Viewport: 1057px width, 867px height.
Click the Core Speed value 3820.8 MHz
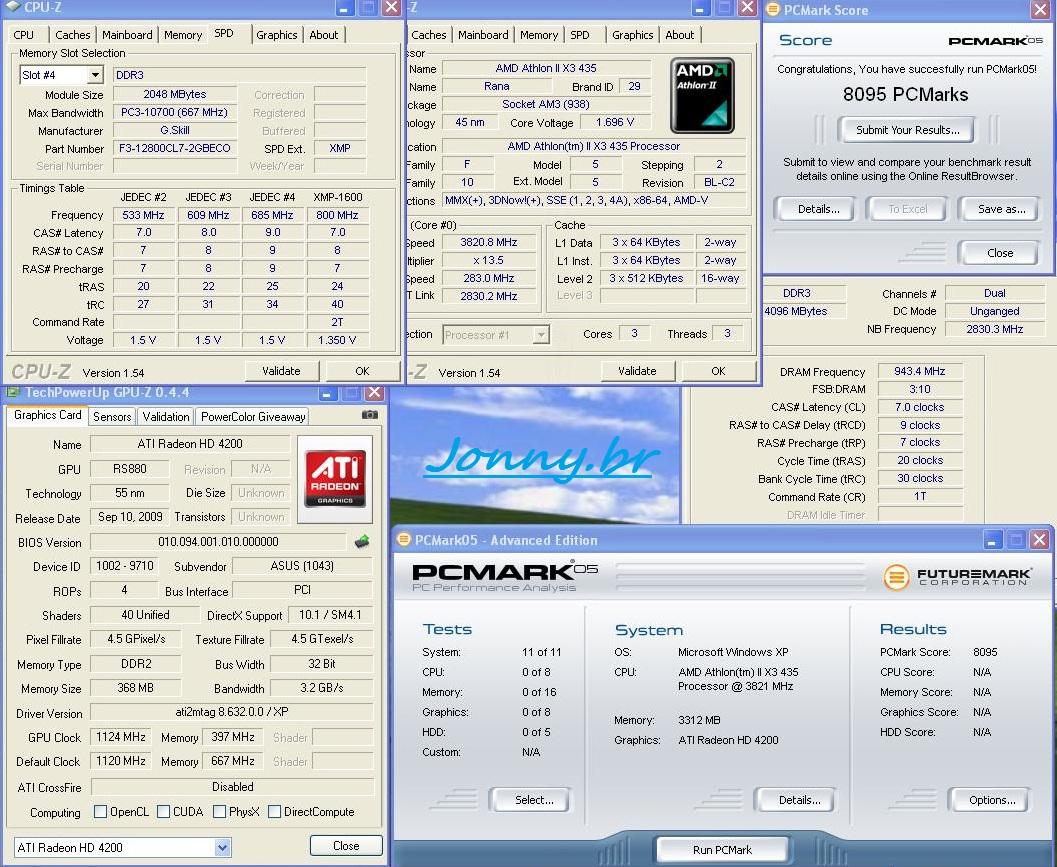489,242
